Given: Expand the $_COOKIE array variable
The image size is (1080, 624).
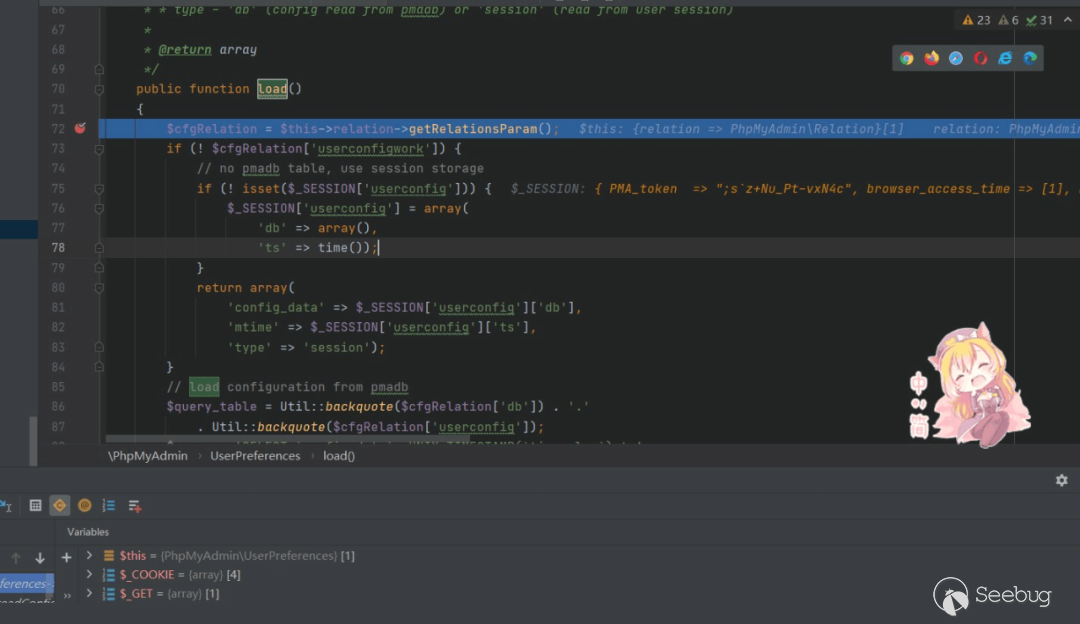Looking at the screenshot, I should coord(89,575).
